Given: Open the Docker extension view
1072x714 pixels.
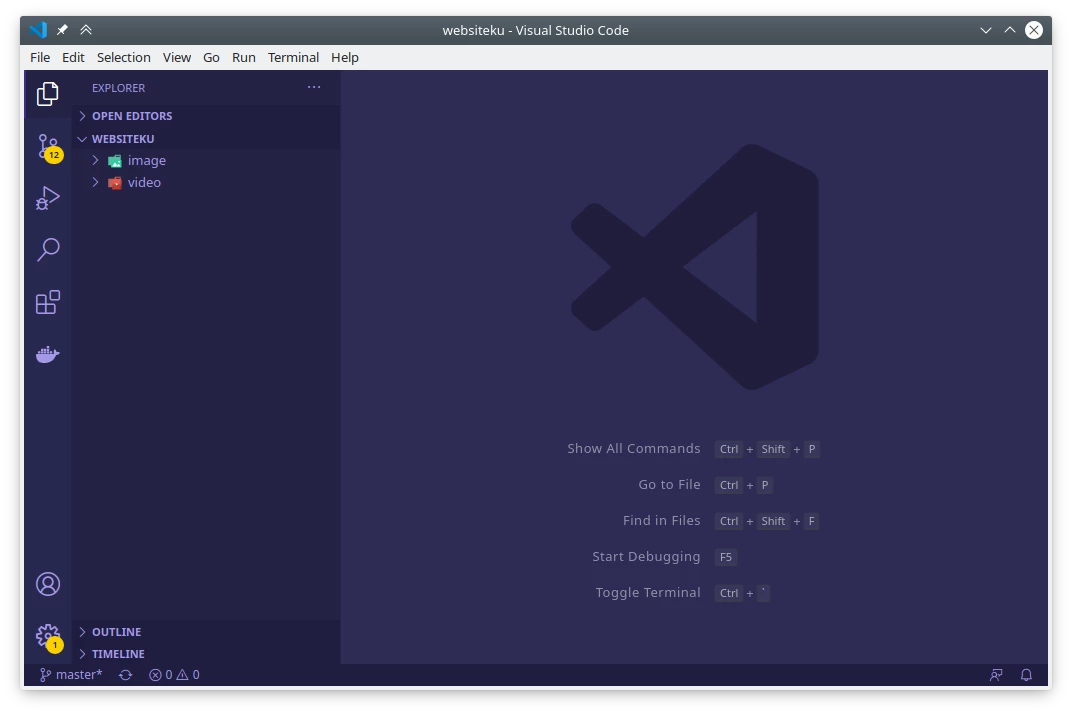Looking at the screenshot, I should pos(47,354).
